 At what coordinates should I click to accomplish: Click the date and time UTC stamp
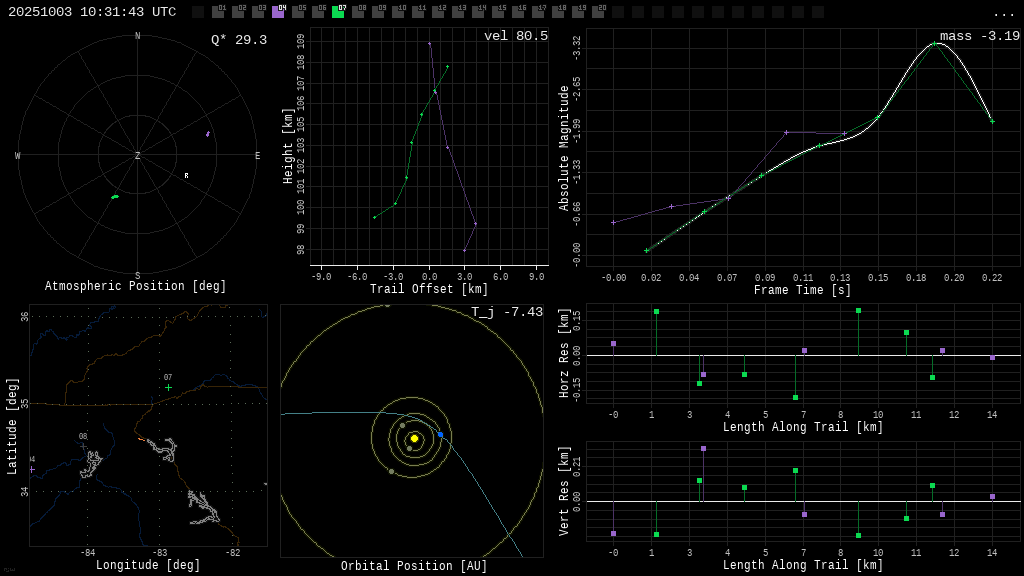(x=92, y=12)
